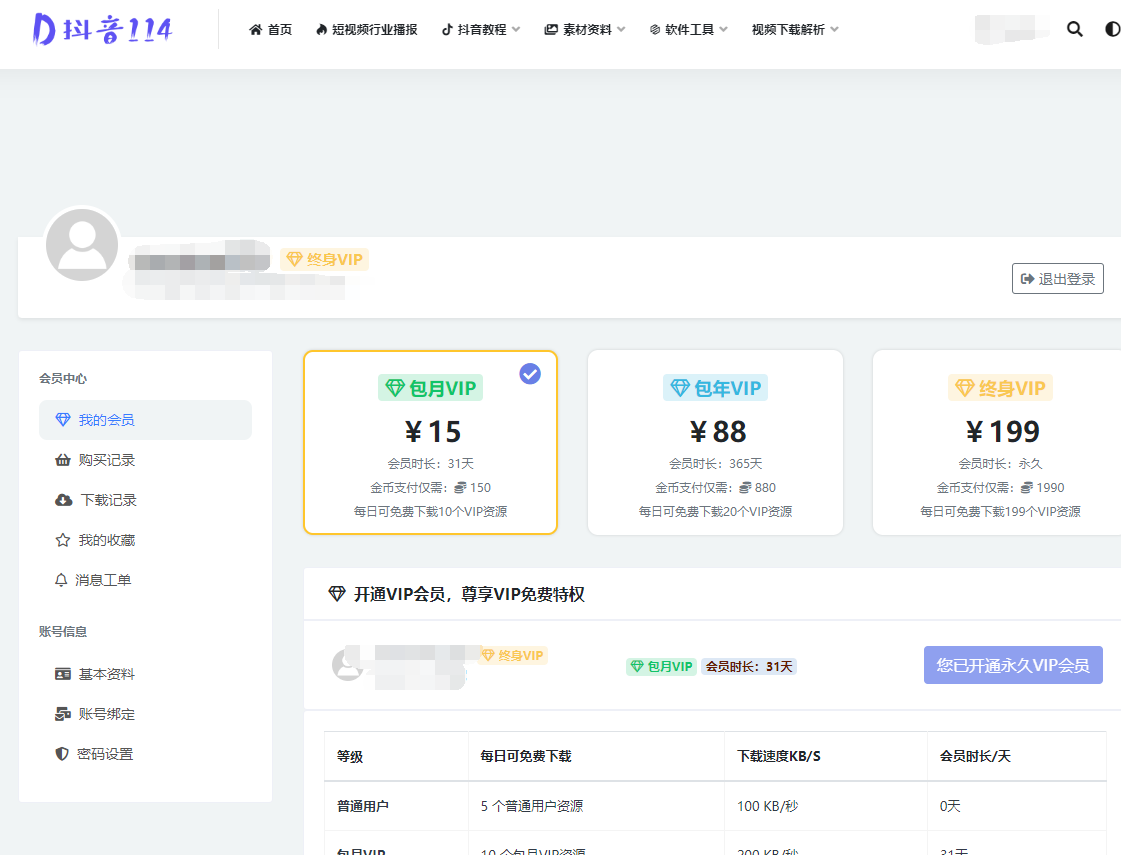This screenshot has height=855, width=1121.
Task: Open 消息工单 in the sidebar
Action: pos(145,580)
